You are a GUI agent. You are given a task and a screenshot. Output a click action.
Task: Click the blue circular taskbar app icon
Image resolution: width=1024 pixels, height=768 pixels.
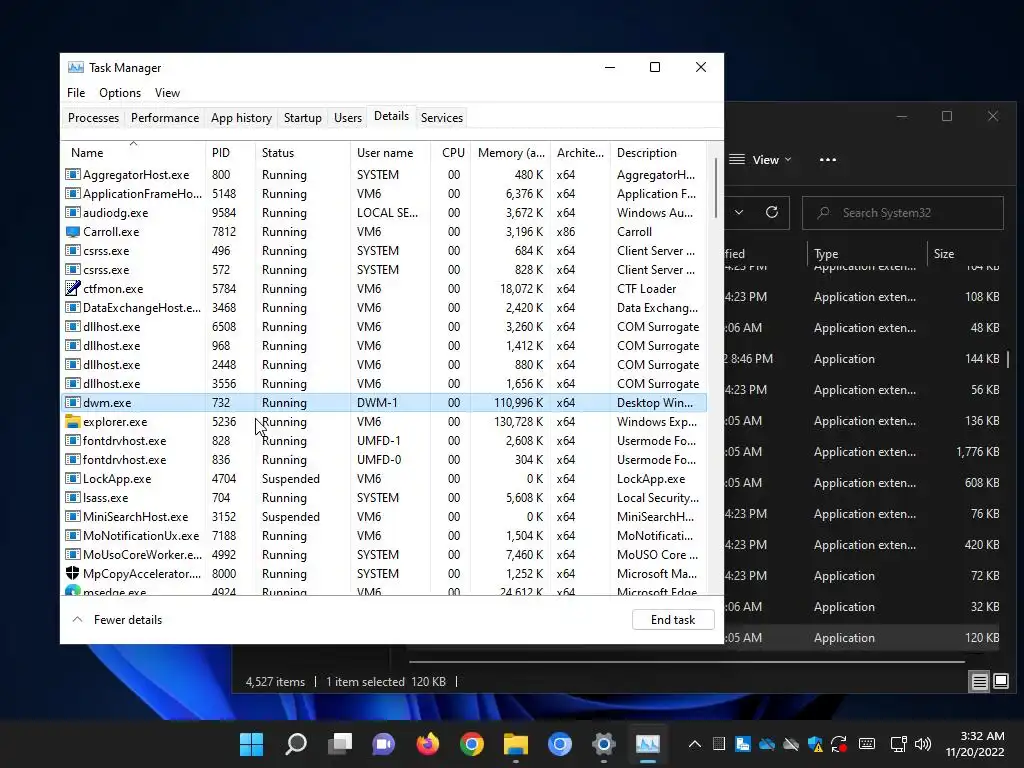pyautogui.click(x=560, y=744)
